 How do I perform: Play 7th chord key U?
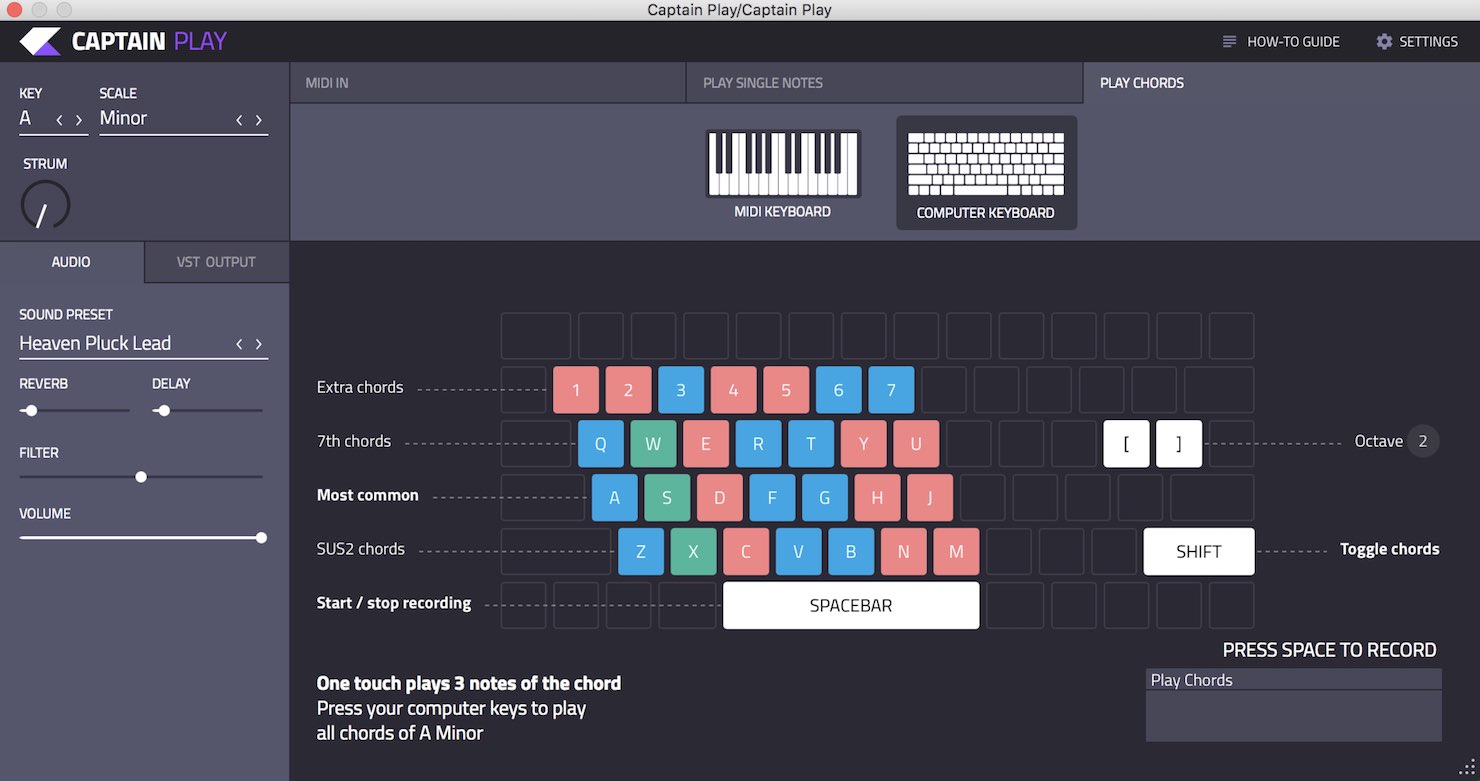click(x=916, y=444)
